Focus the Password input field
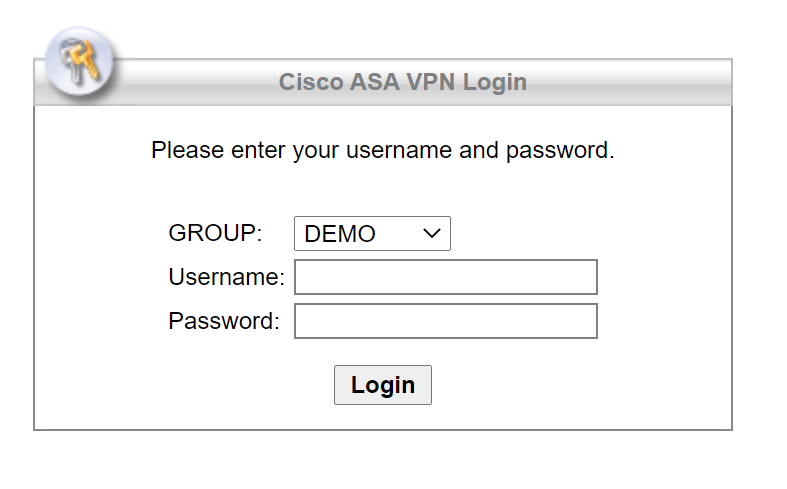 (x=445, y=321)
